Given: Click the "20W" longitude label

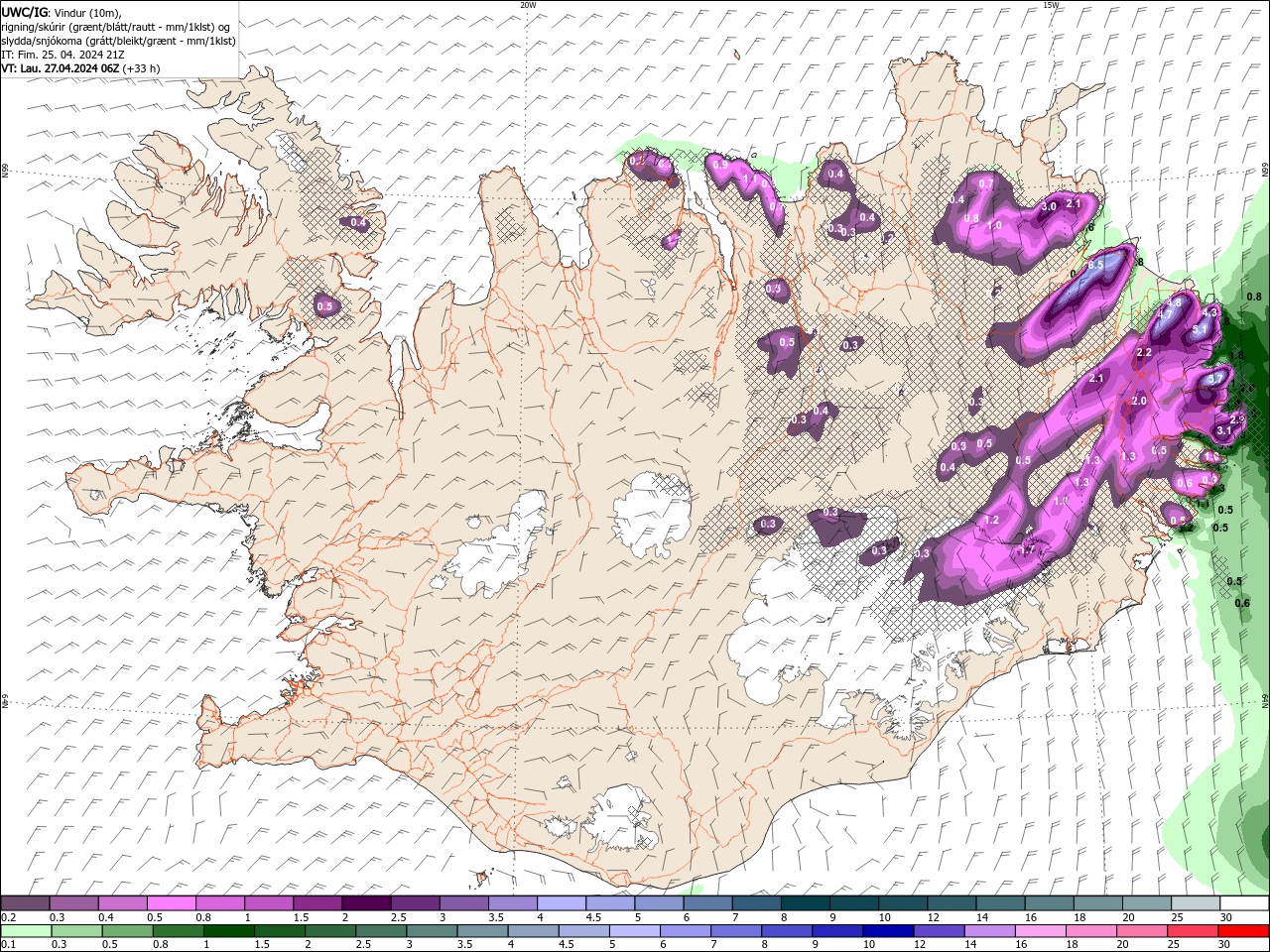Looking at the screenshot, I should pos(528,5).
